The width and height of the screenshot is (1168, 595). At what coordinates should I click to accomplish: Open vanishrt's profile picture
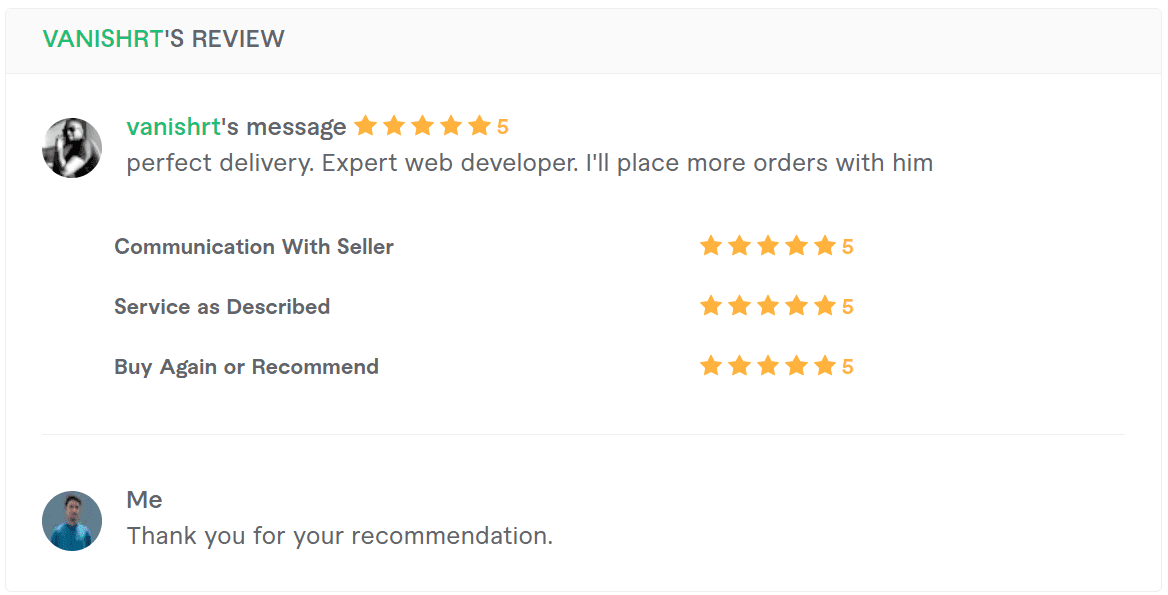click(72, 148)
